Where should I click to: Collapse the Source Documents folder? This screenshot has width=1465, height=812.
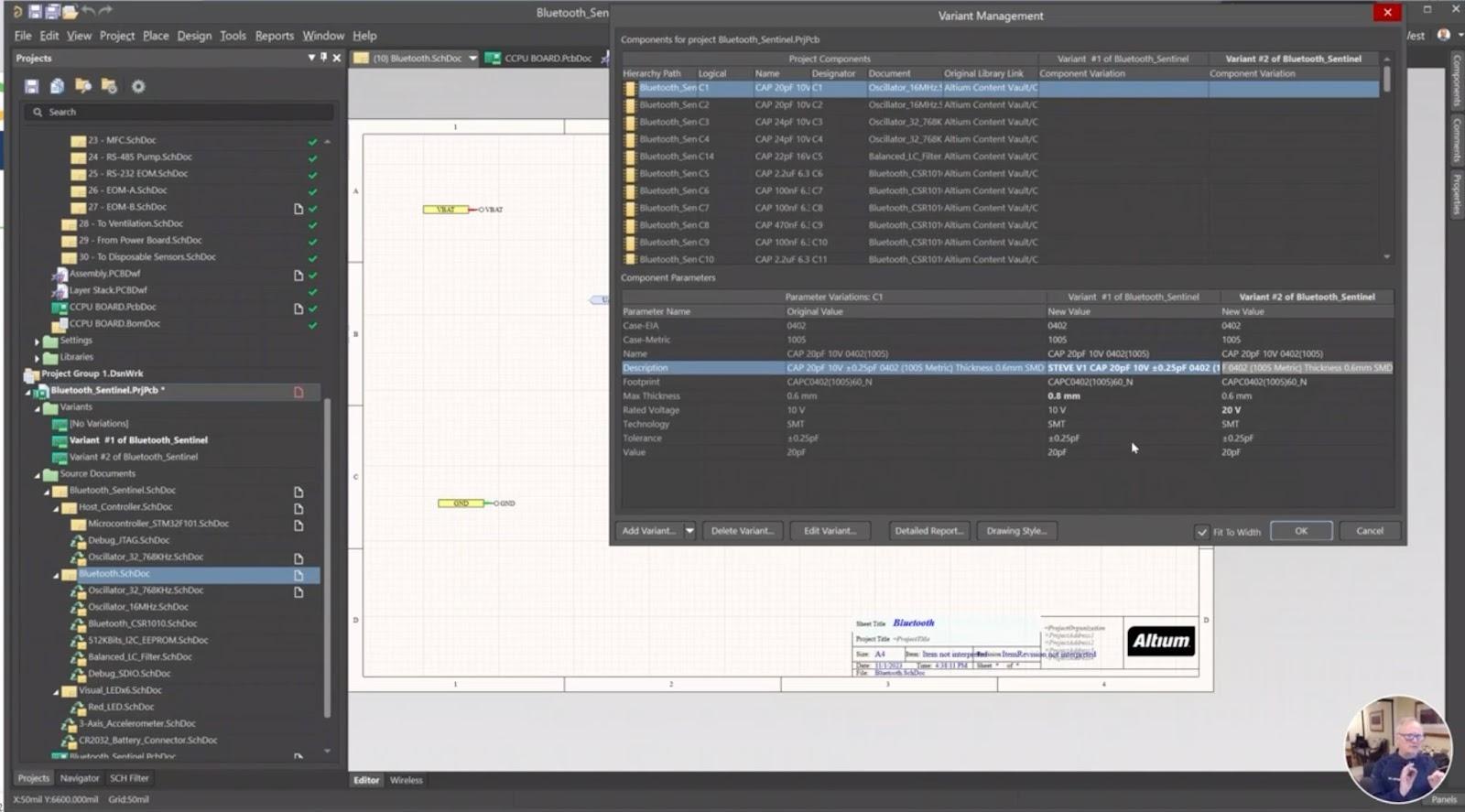38,474
